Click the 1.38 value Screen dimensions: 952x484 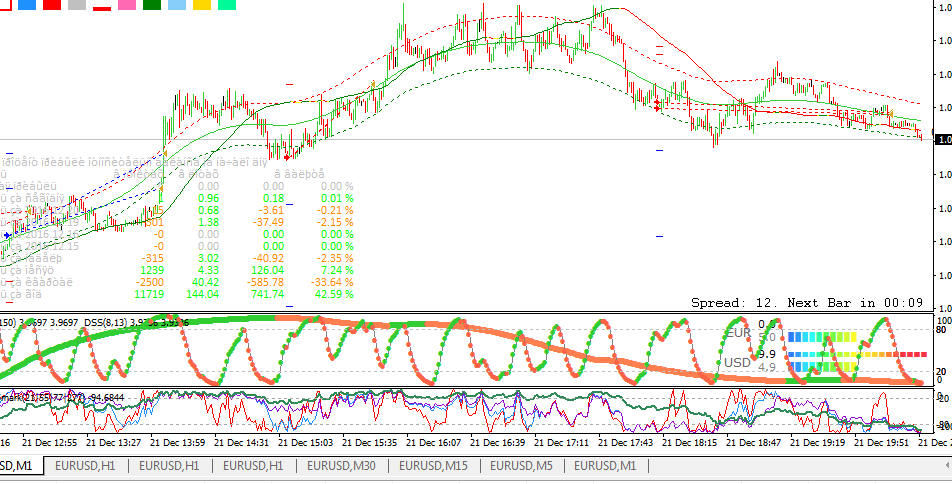pyautogui.click(x=208, y=222)
